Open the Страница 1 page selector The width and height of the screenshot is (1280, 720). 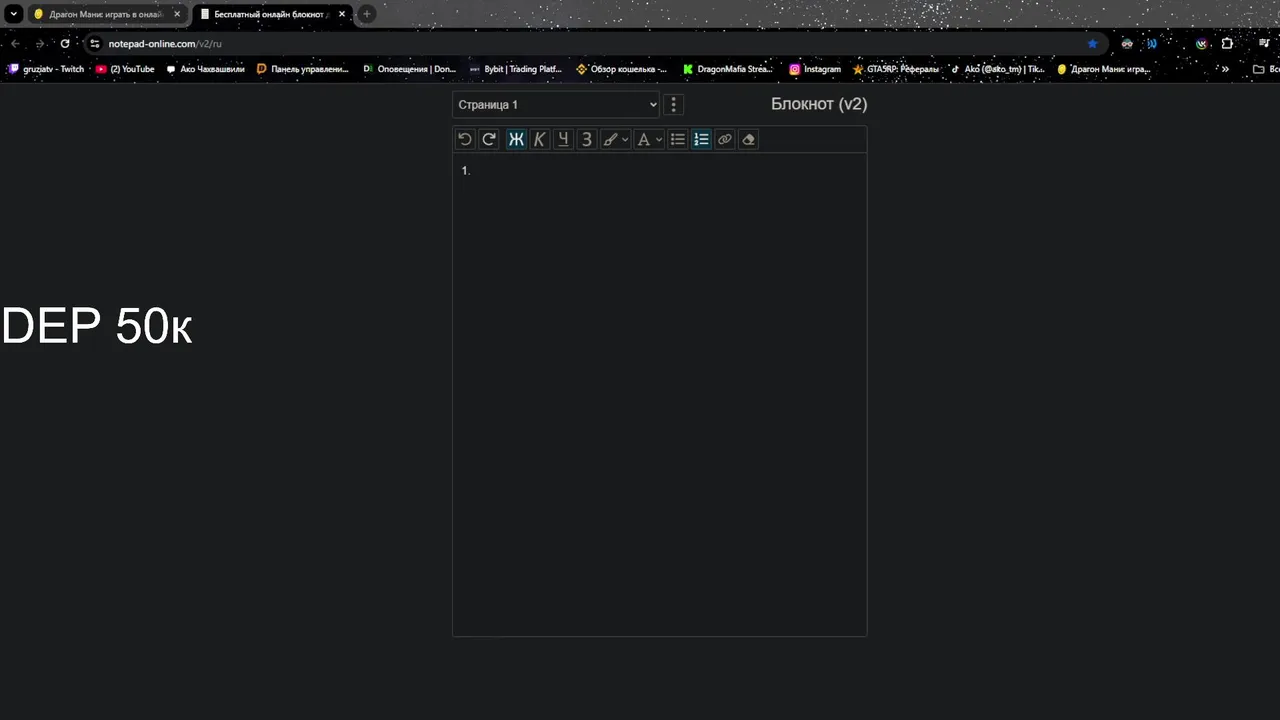pos(556,104)
